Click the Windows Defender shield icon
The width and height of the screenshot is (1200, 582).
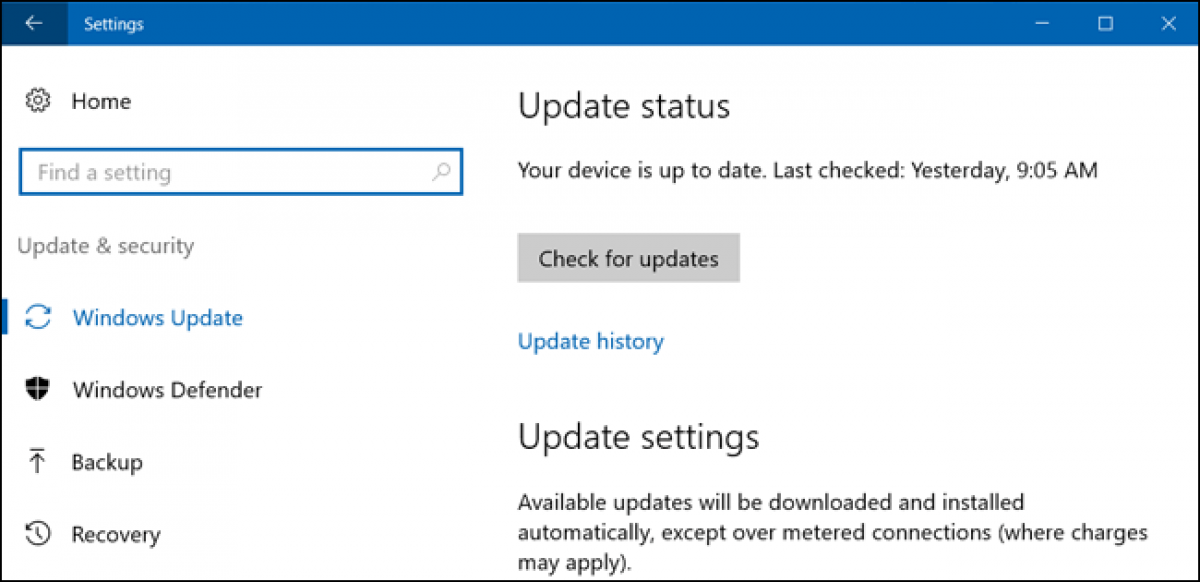[x=37, y=389]
